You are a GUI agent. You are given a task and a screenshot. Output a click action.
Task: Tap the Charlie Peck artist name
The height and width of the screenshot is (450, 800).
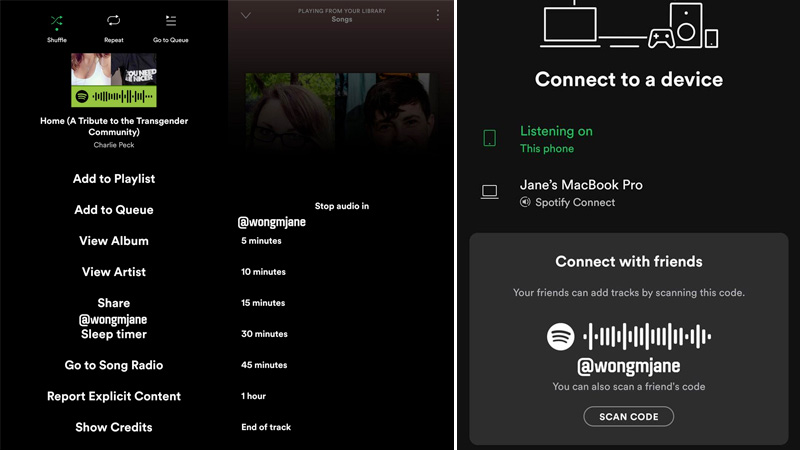click(x=114, y=145)
